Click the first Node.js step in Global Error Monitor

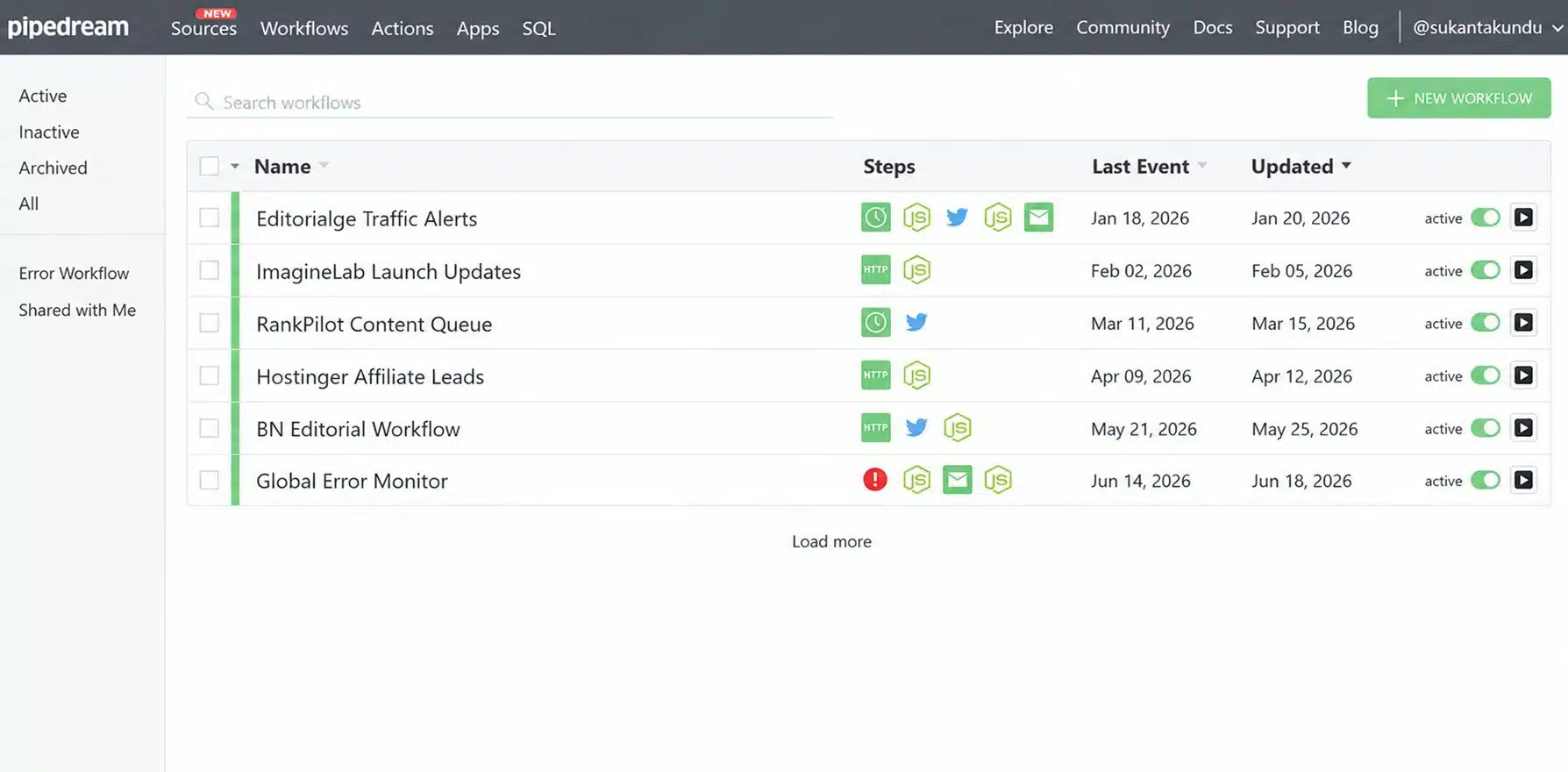click(x=916, y=480)
